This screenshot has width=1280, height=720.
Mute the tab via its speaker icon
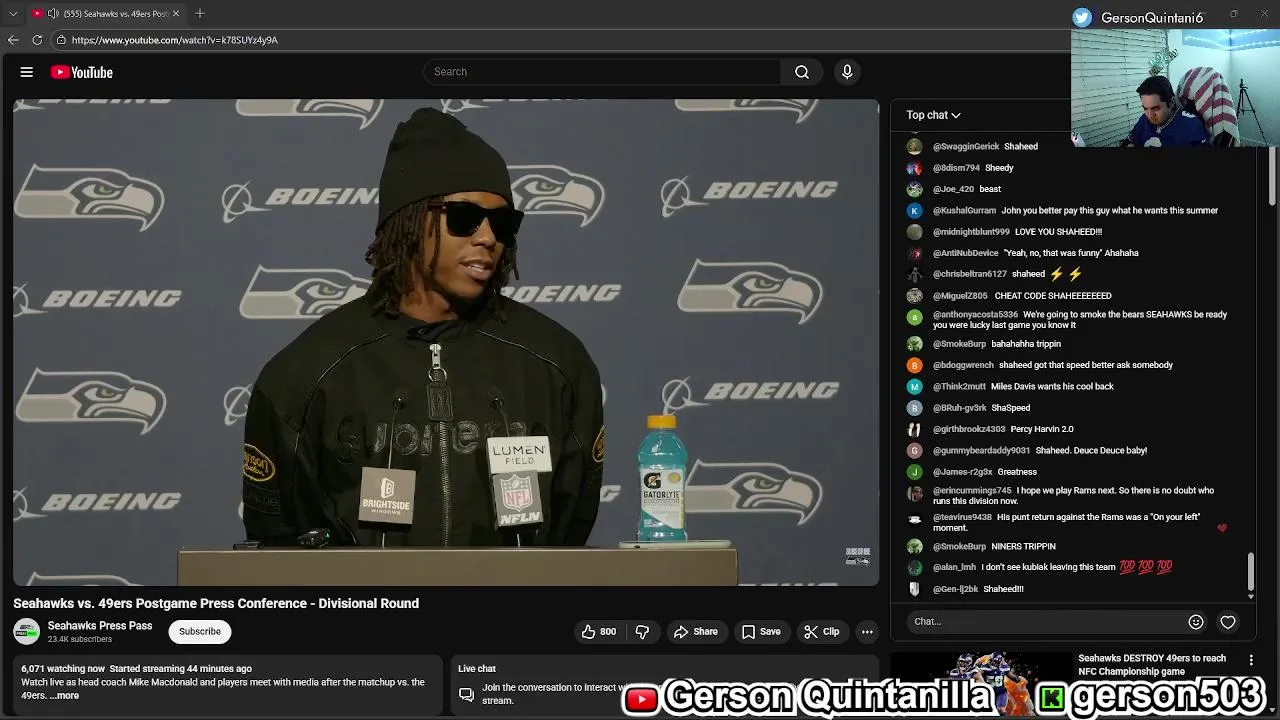tap(53, 13)
